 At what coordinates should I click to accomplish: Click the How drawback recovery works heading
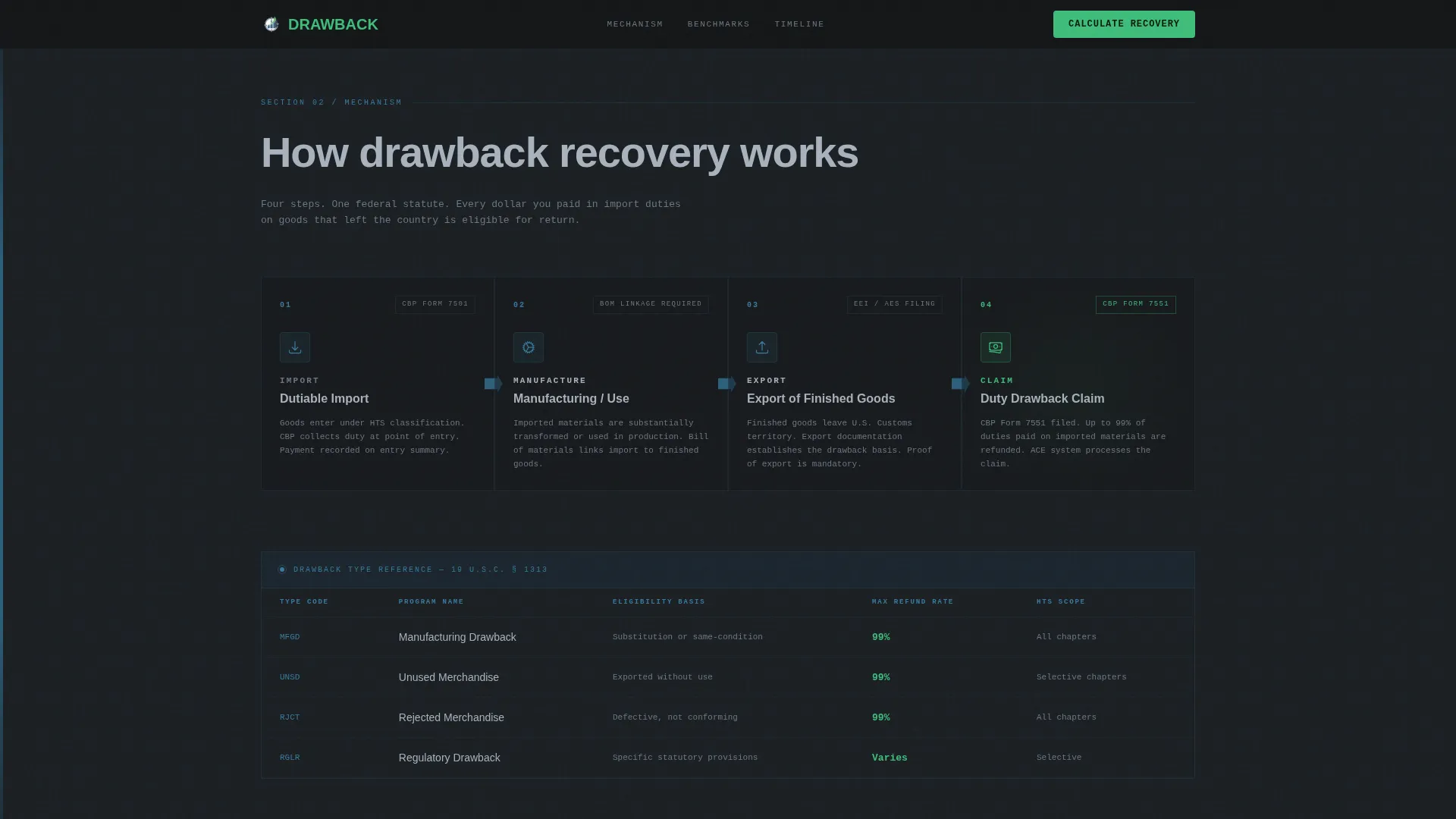pos(560,153)
